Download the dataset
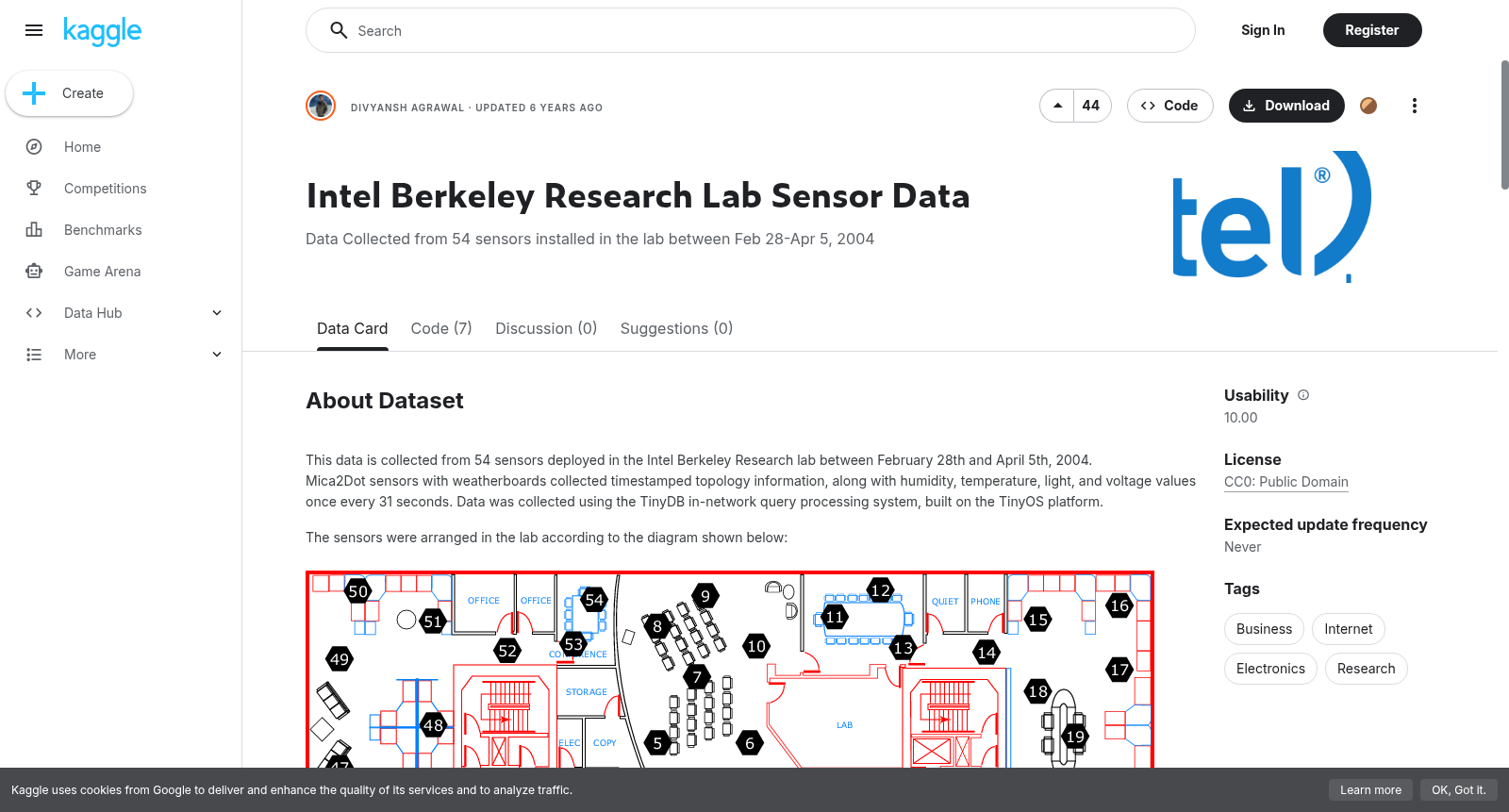Screen dimensions: 1509x812 [x=1286, y=106]
